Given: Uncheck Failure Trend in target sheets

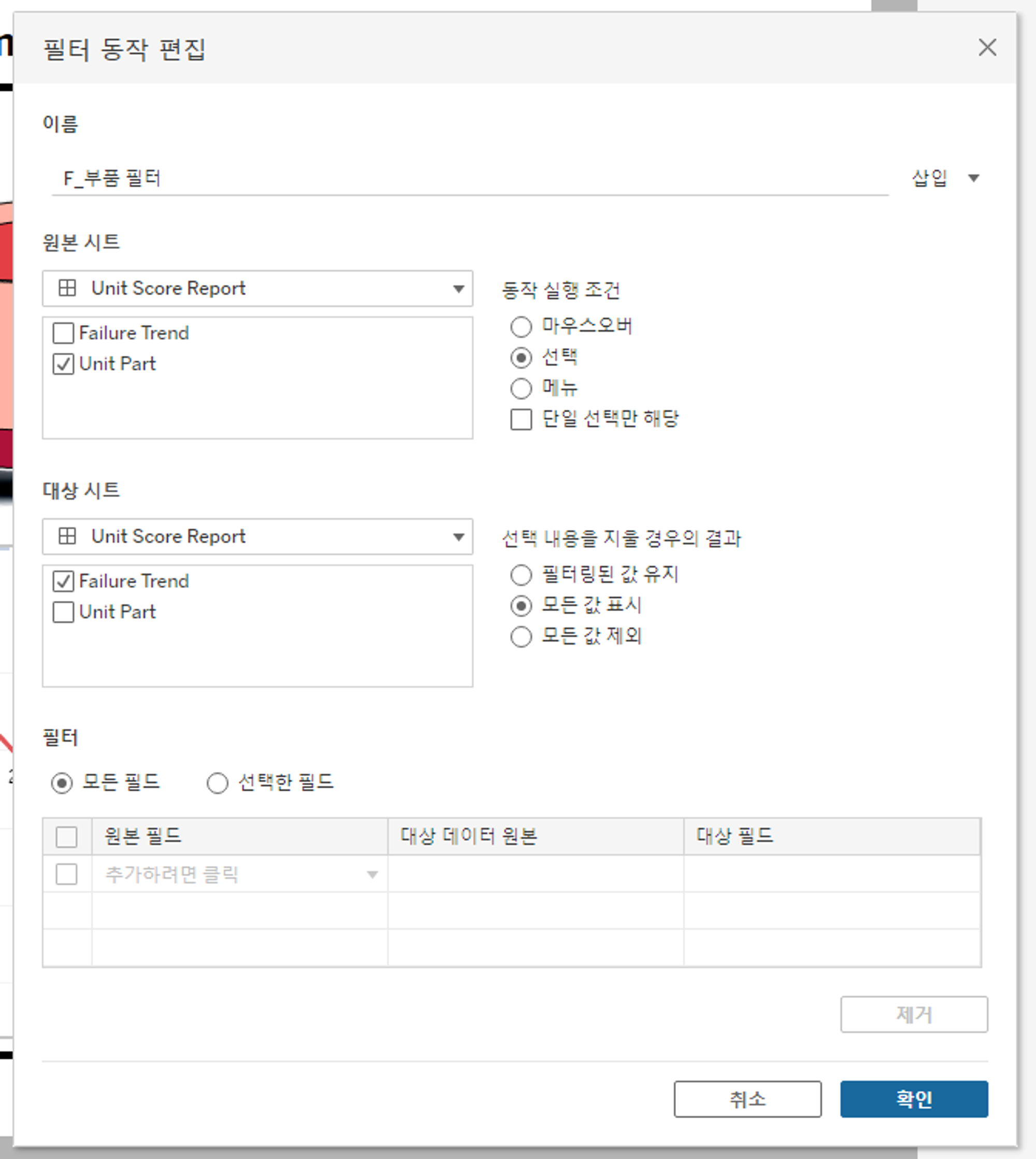Looking at the screenshot, I should [63, 581].
